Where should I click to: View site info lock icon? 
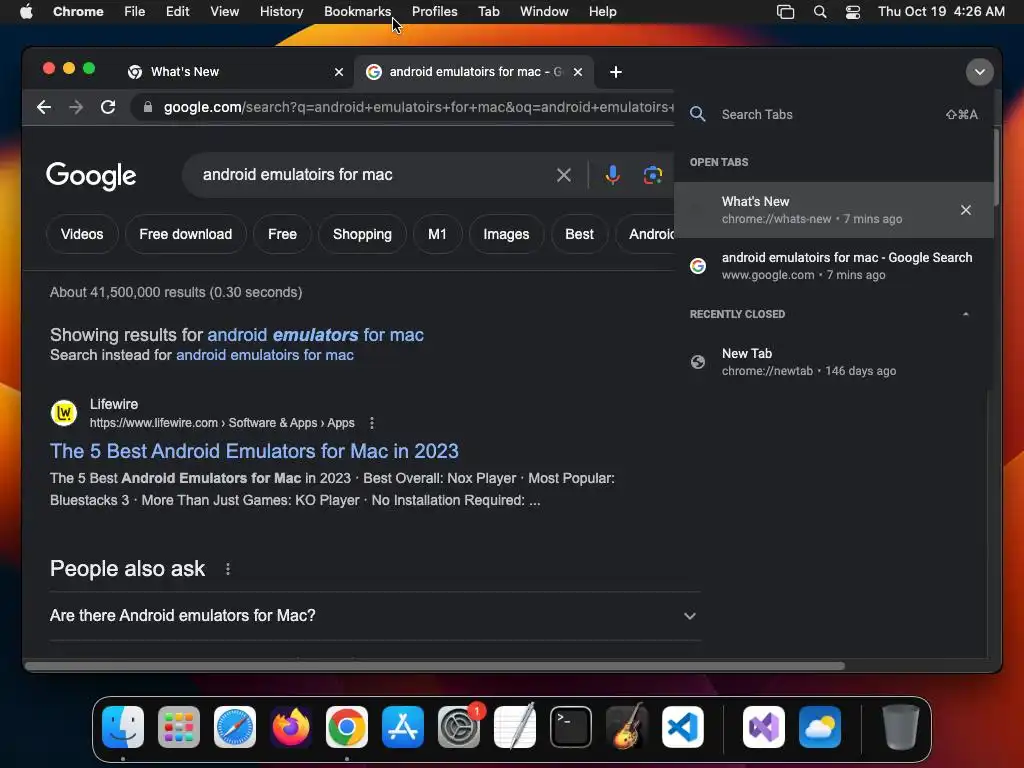[148, 107]
